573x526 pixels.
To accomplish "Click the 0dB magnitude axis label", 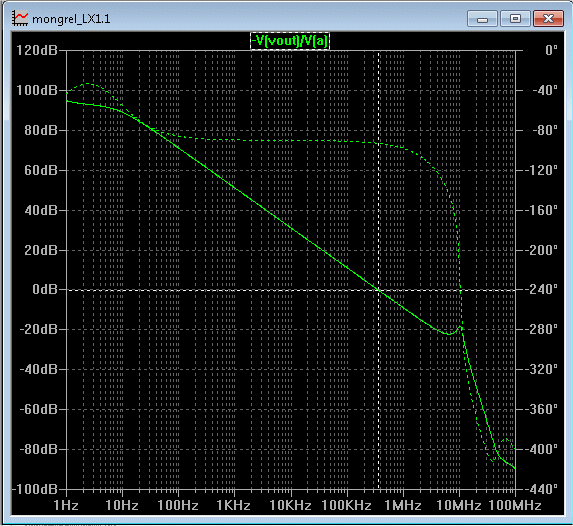I will pyautogui.click(x=45, y=289).
